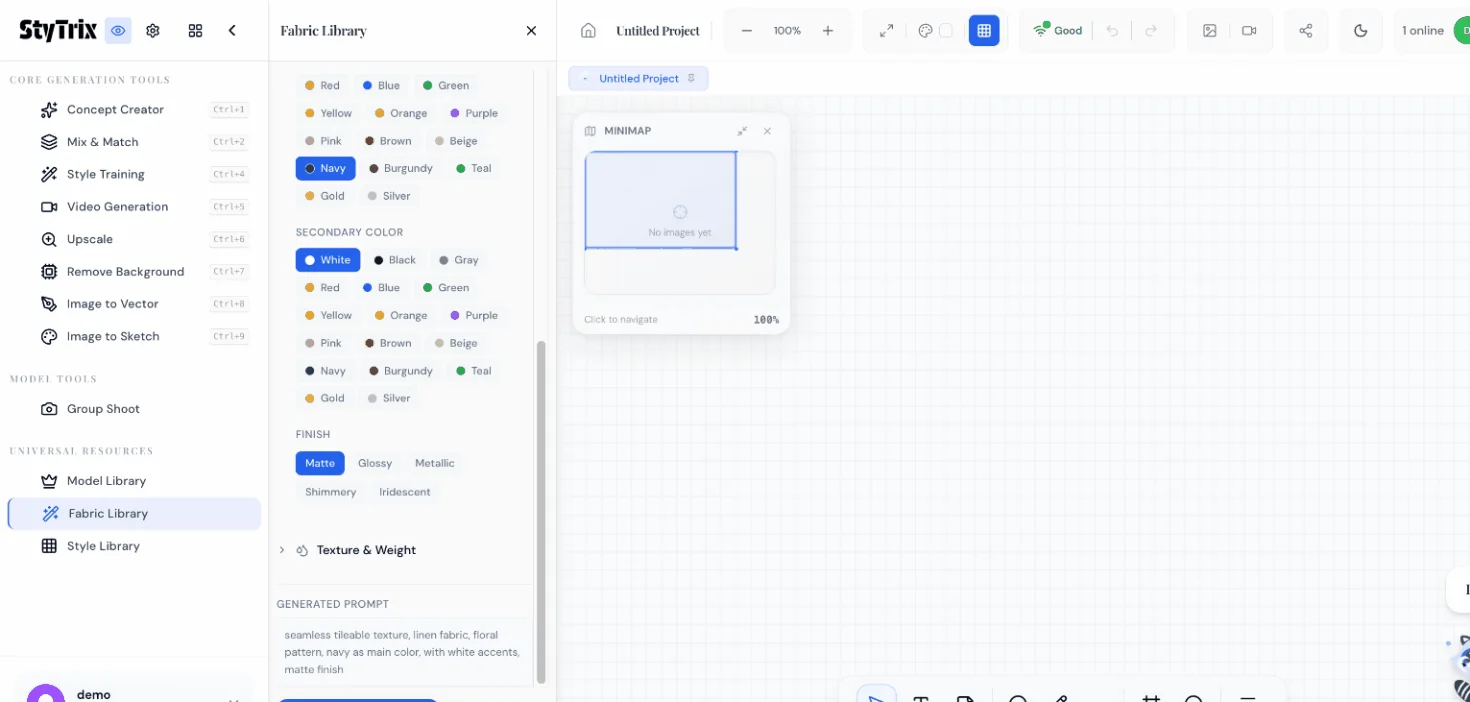Select Black as the secondary color
The height and width of the screenshot is (702, 1470).
pyautogui.click(x=395, y=260)
